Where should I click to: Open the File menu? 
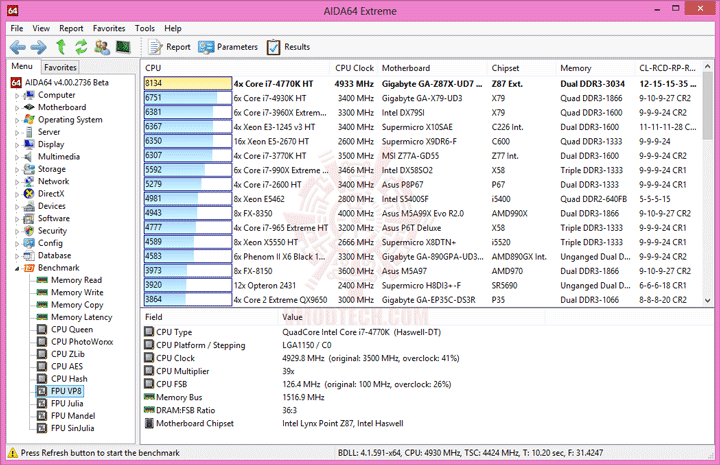point(17,28)
